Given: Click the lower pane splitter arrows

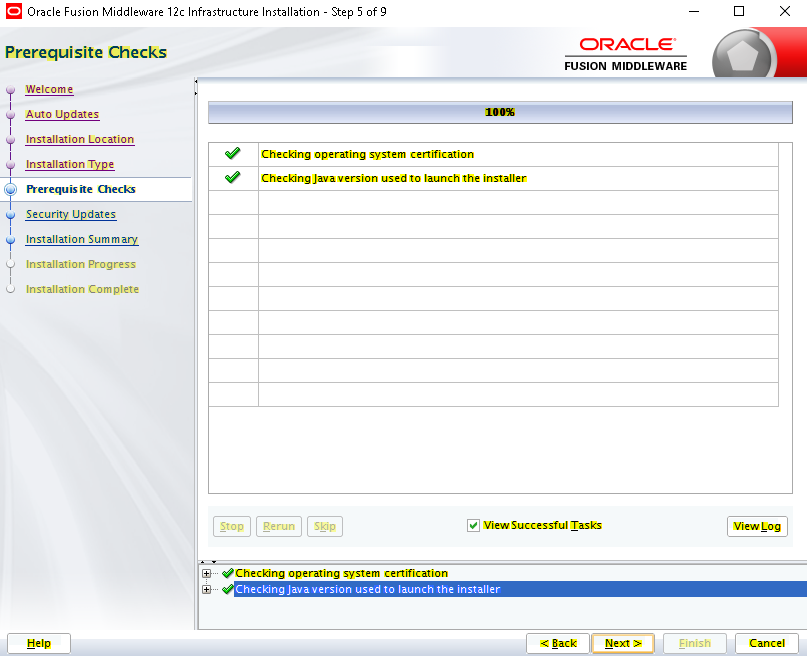Looking at the screenshot, I should 208,562.
